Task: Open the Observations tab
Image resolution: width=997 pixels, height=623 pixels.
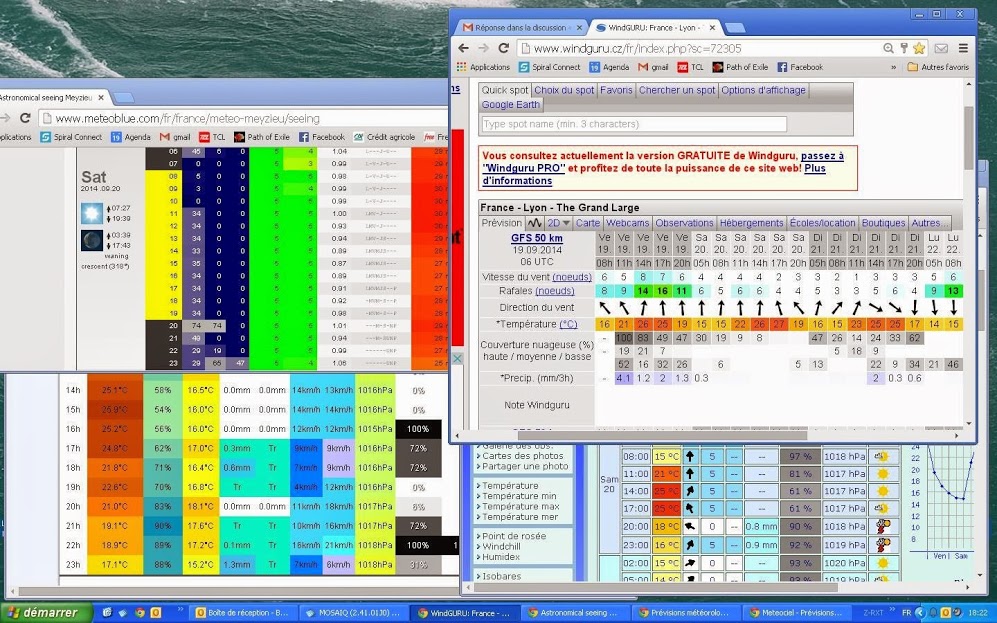Action: (684, 223)
